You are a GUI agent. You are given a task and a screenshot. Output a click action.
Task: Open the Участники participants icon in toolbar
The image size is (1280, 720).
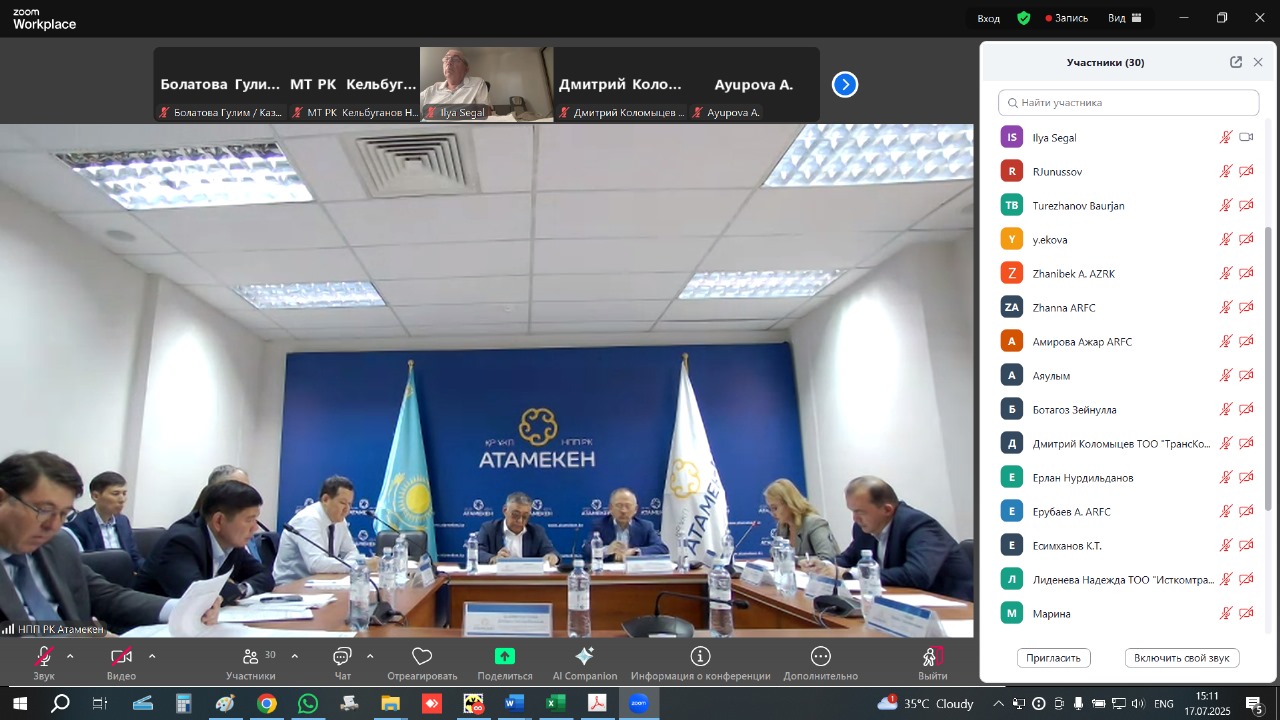tap(250, 657)
